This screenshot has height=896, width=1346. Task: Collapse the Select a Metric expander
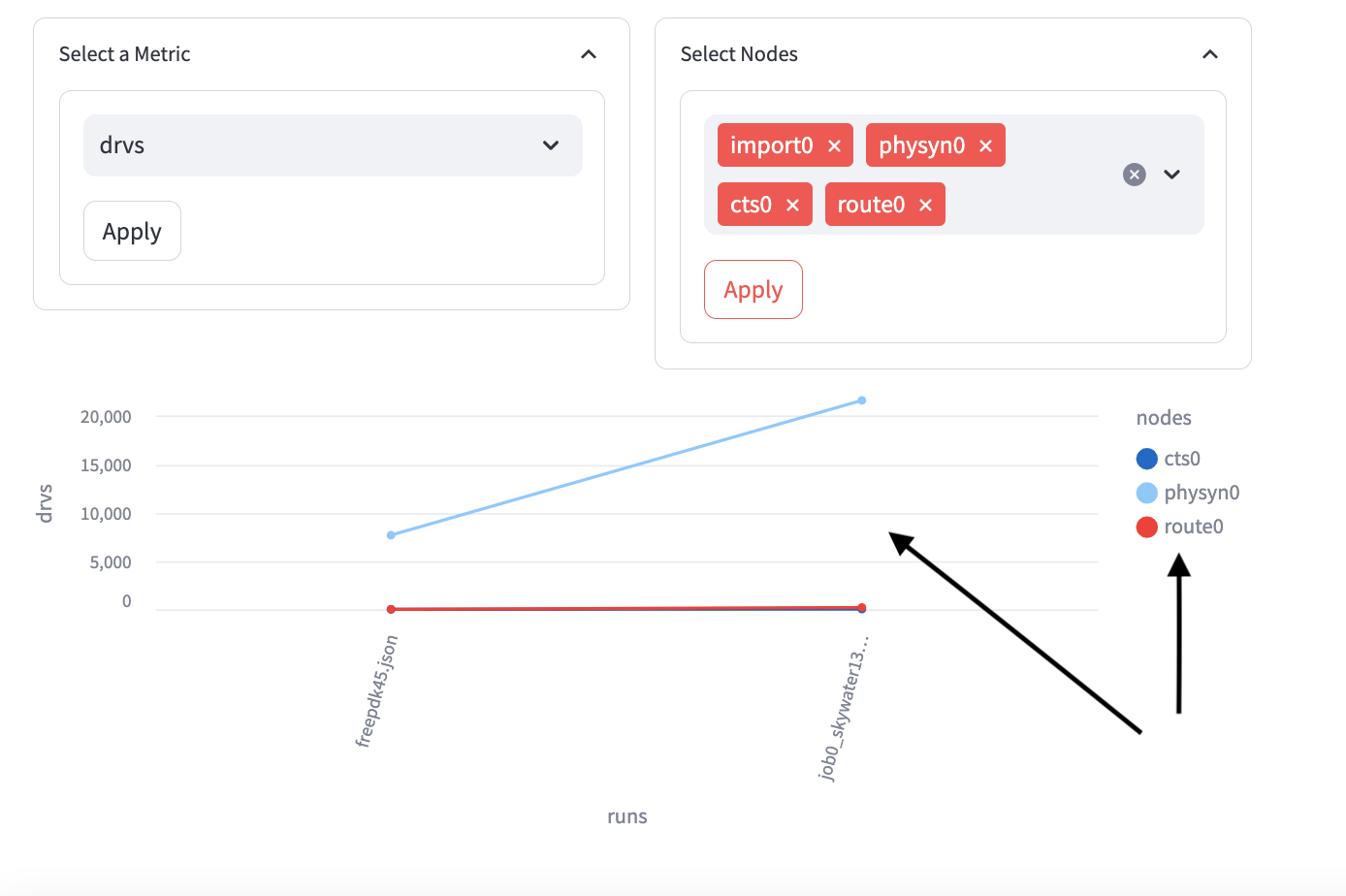589,54
